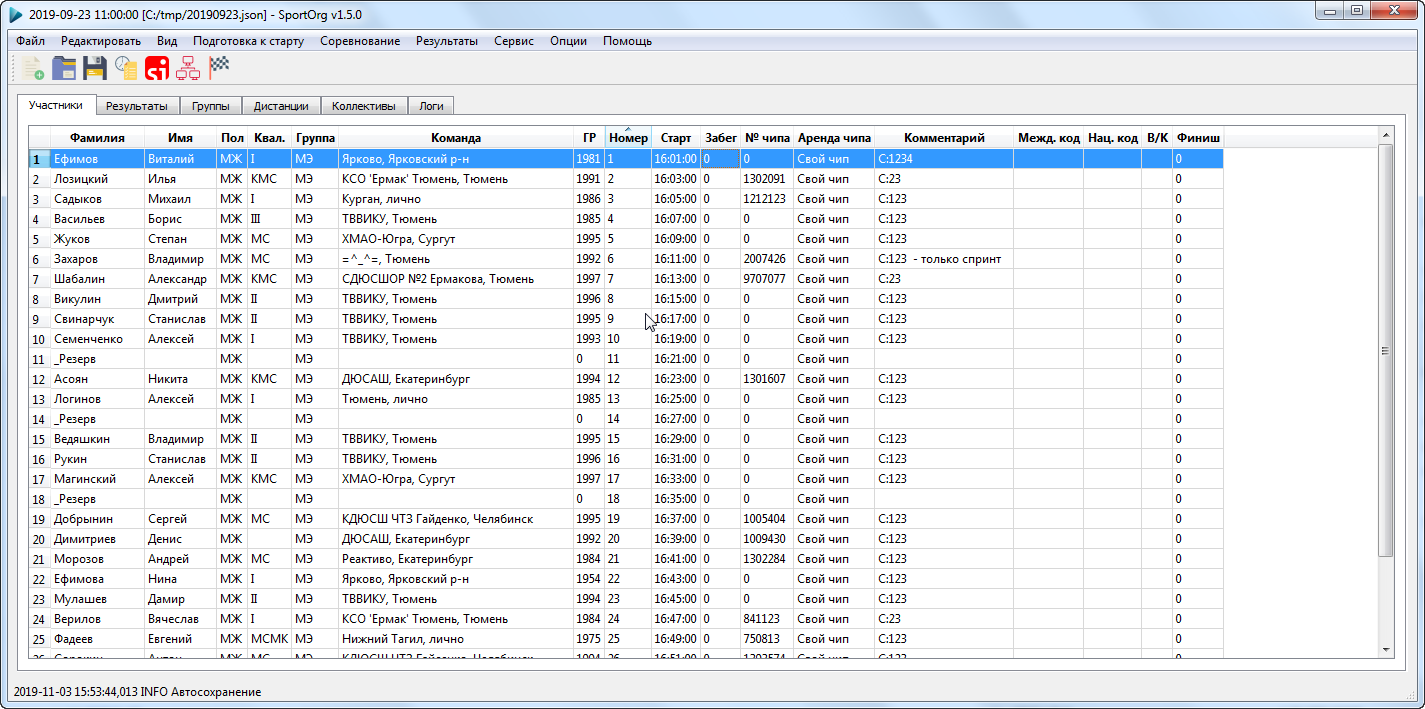Sort by the Фамилия column header
1425x709 pixels.
point(97,138)
